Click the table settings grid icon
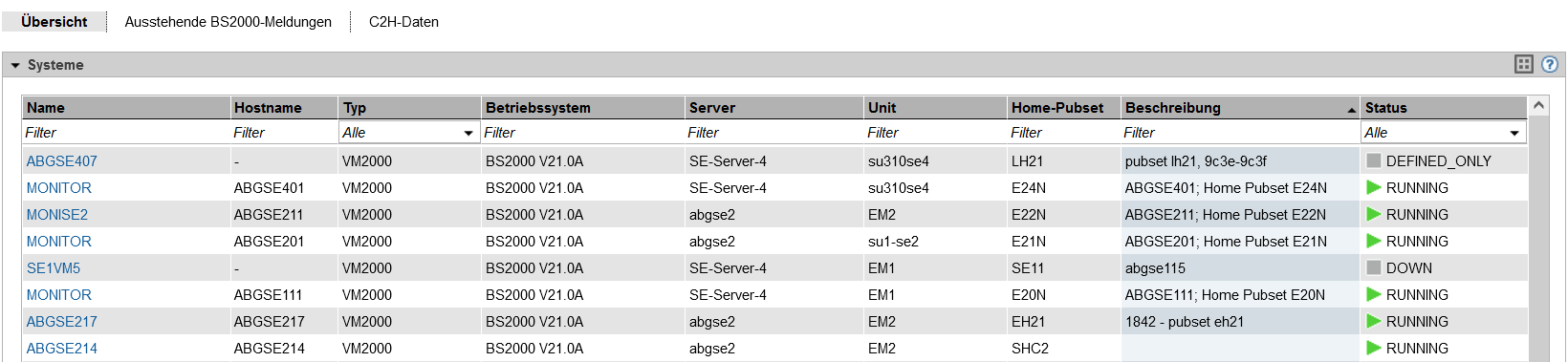1568x362 pixels. (1524, 64)
